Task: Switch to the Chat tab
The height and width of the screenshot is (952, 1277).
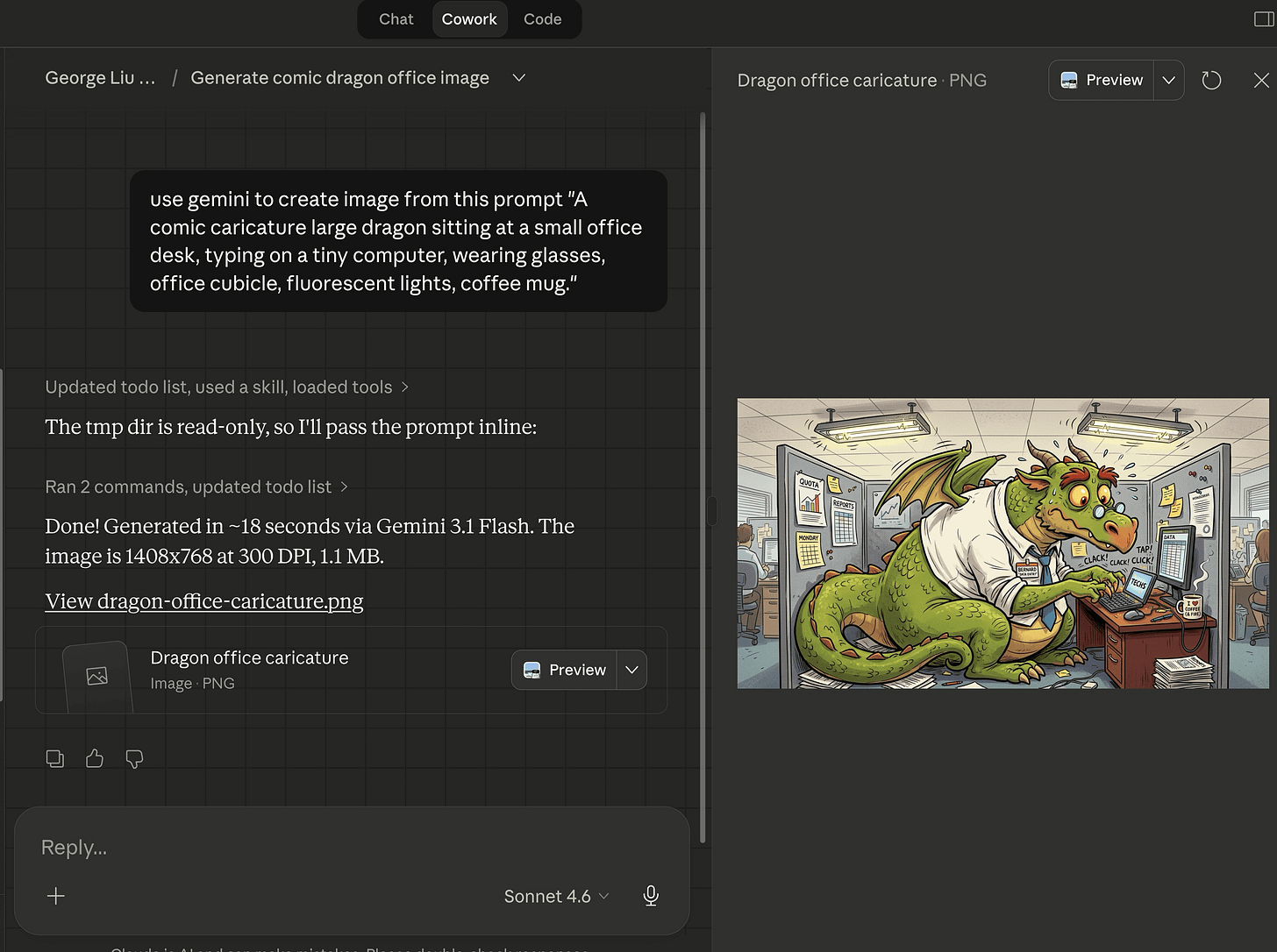Action: coord(396,18)
